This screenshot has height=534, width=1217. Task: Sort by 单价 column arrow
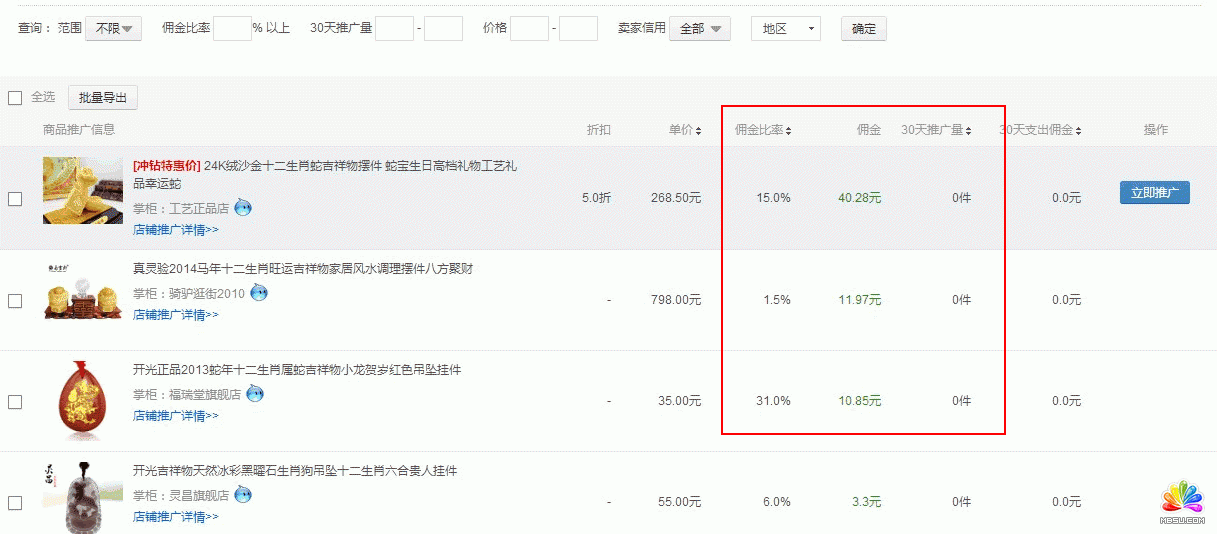click(x=698, y=131)
